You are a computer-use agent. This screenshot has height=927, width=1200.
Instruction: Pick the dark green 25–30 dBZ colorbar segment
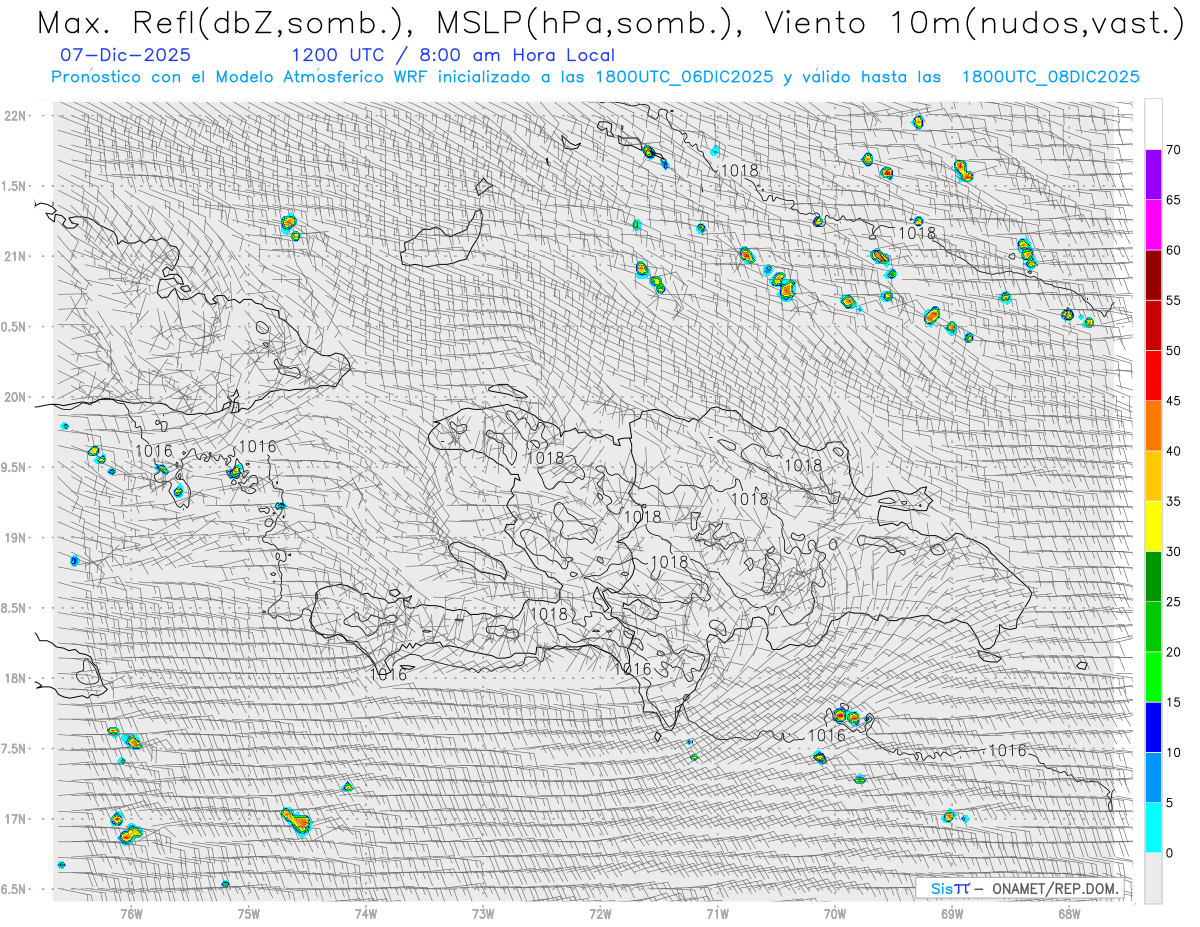[x=1153, y=576]
